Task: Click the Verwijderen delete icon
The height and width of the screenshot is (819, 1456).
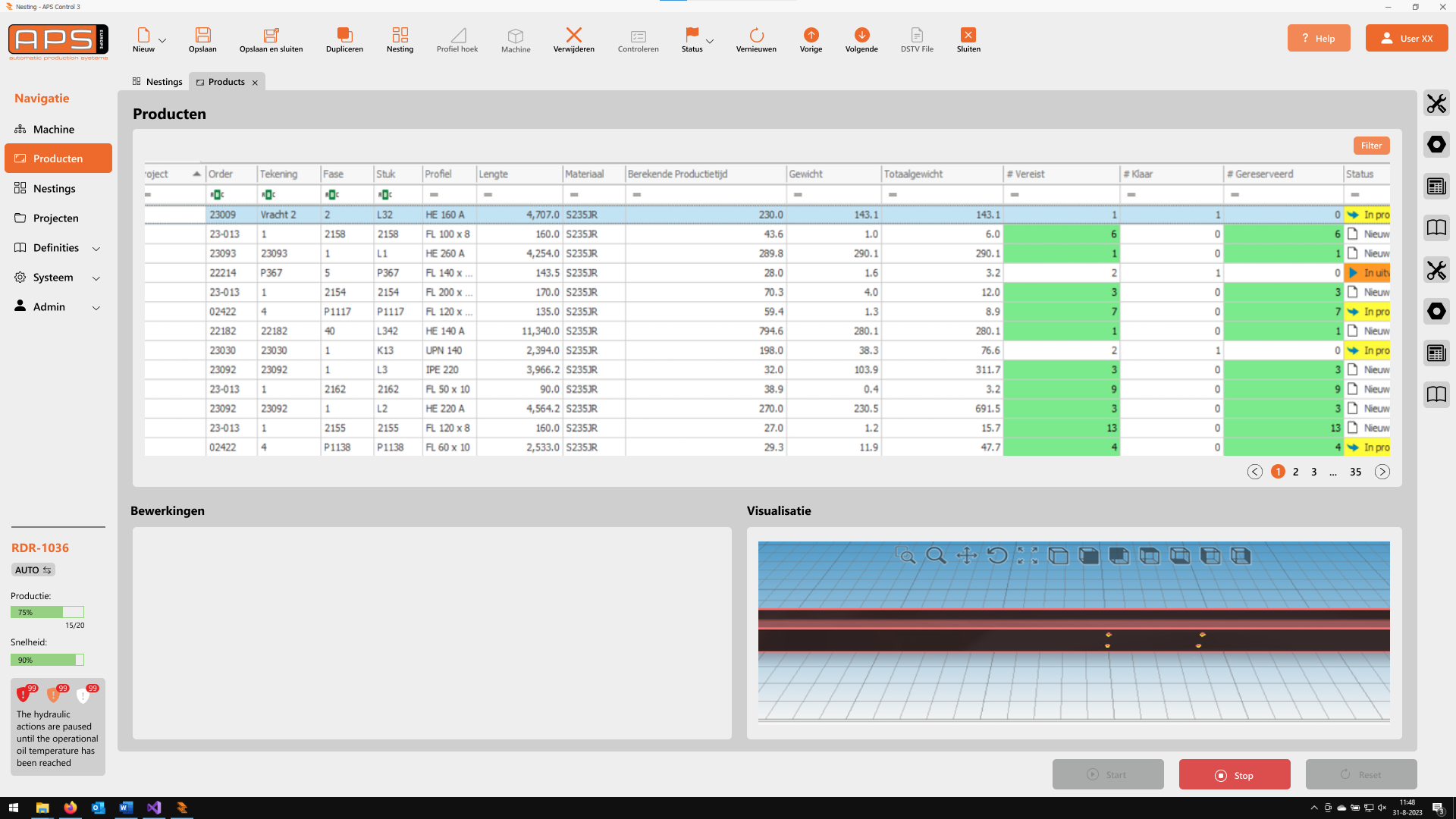Action: click(573, 35)
